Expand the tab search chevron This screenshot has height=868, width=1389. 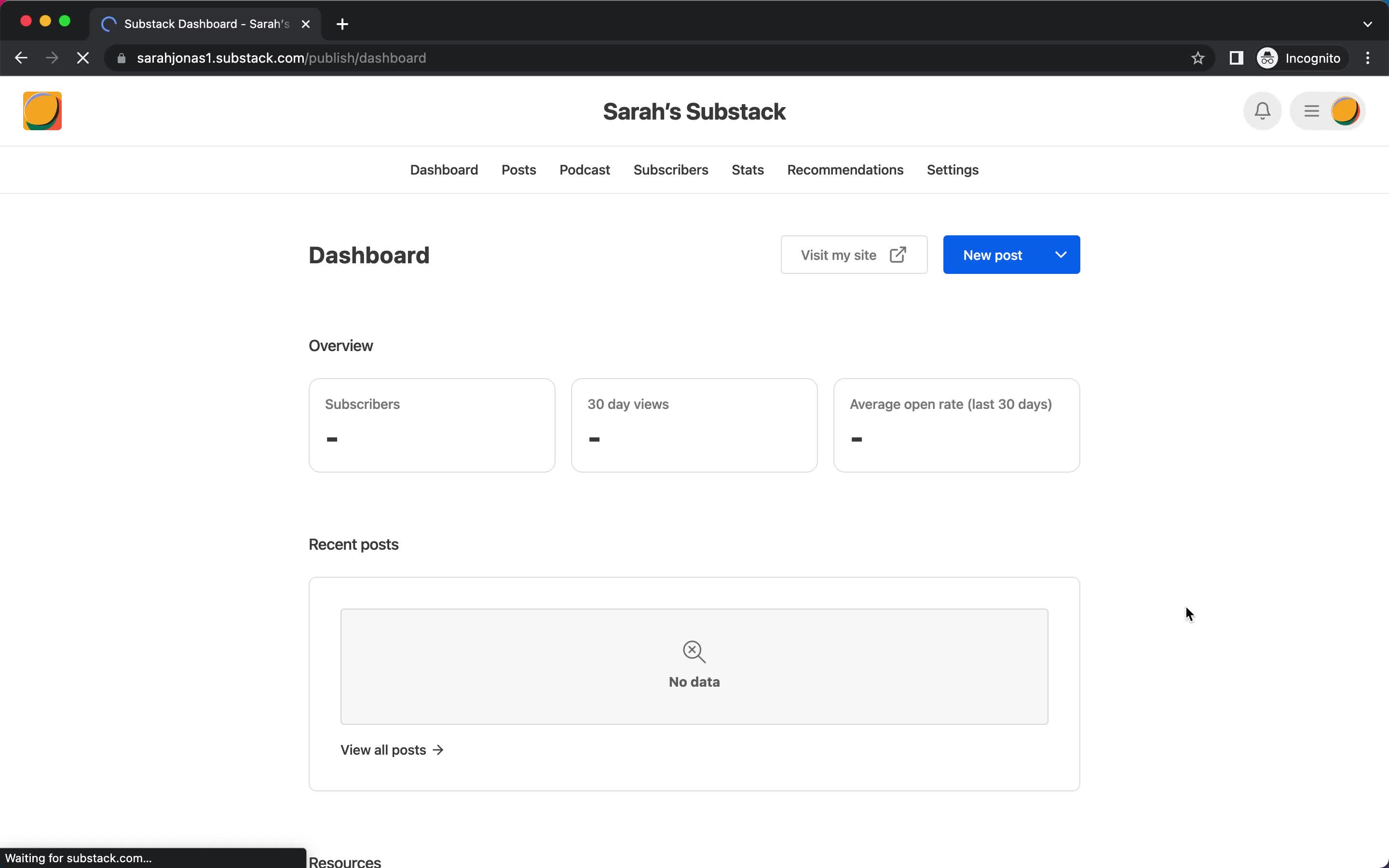(1367, 24)
